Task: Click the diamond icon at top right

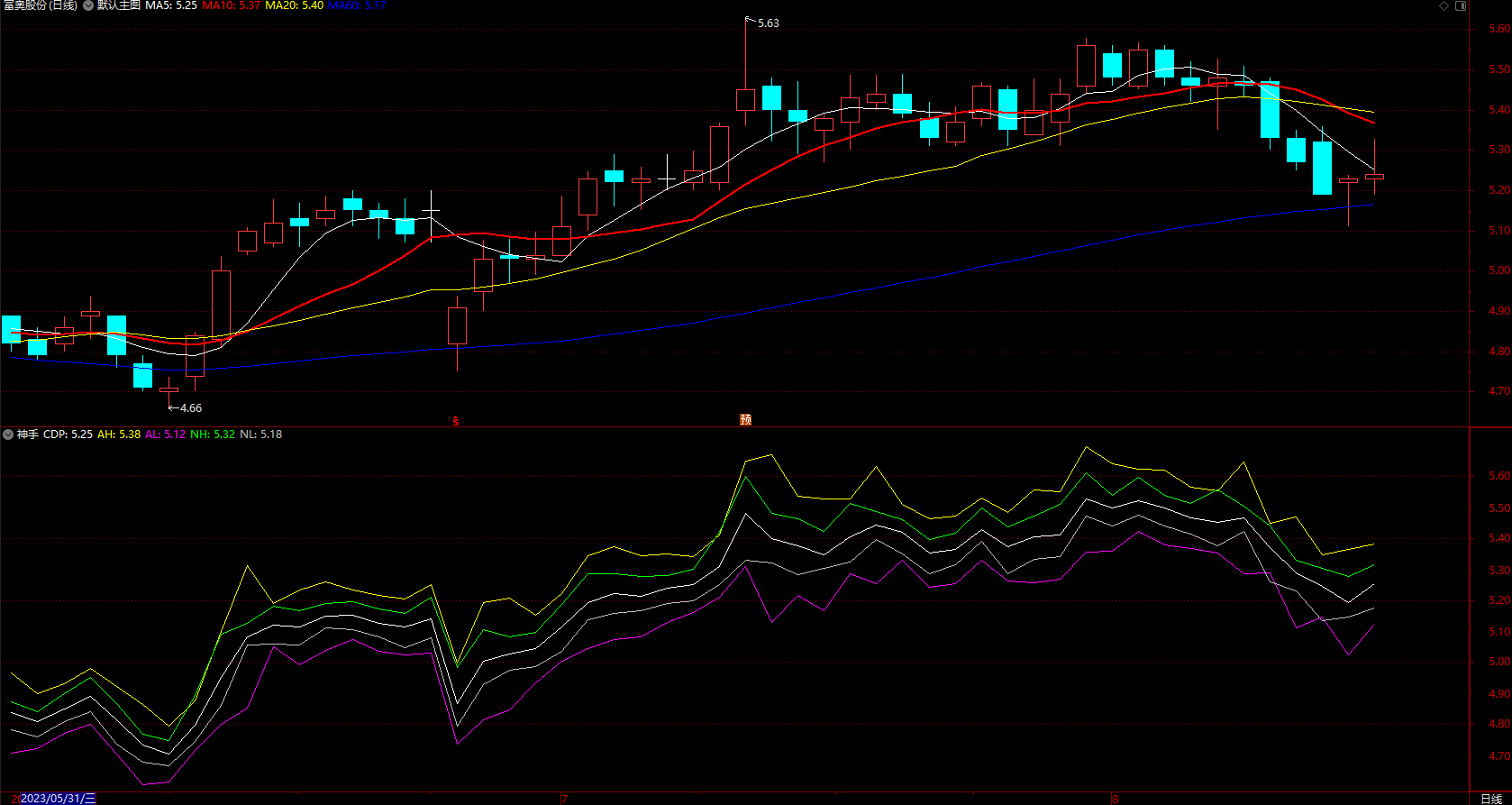Action: pyautogui.click(x=1444, y=5)
